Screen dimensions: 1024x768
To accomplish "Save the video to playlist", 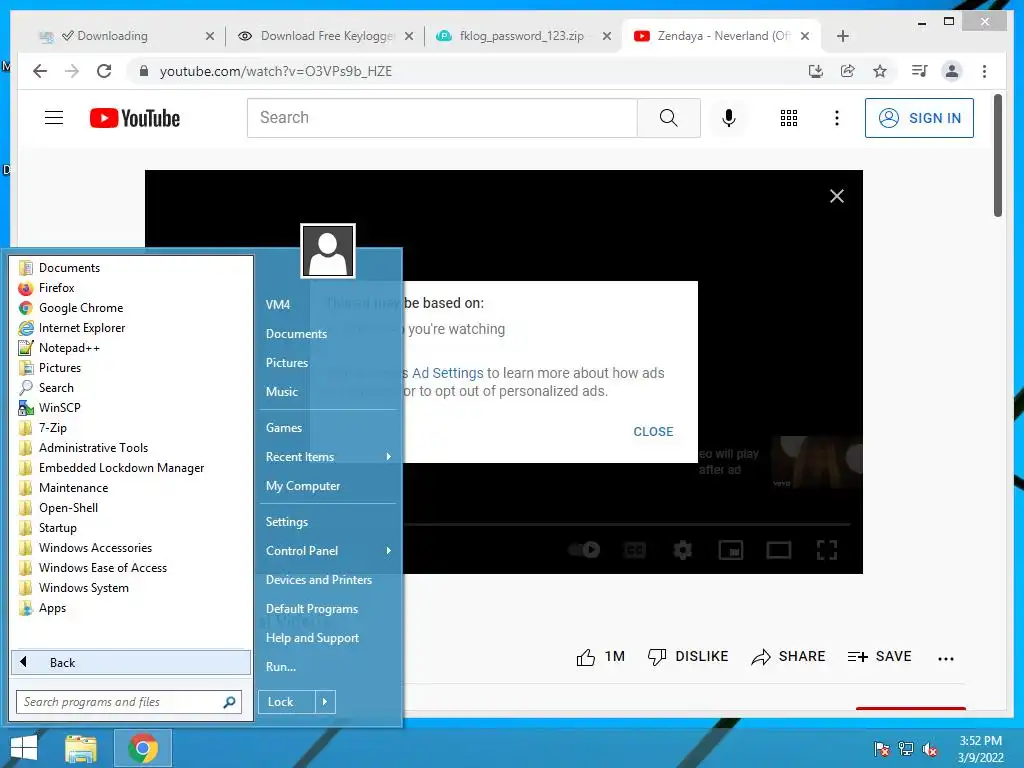I will (879, 657).
